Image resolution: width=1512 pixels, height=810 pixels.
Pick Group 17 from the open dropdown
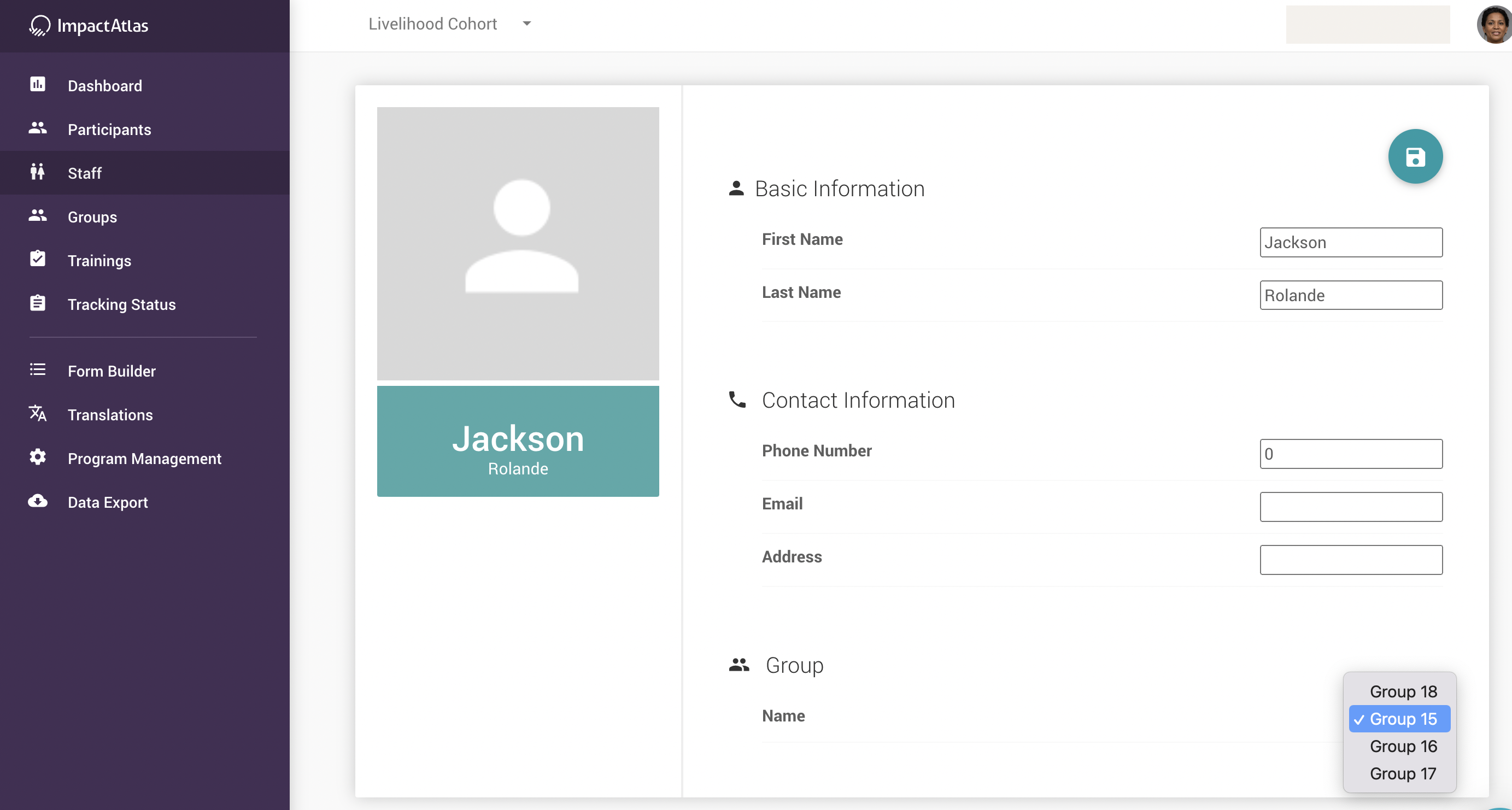point(1402,773)
